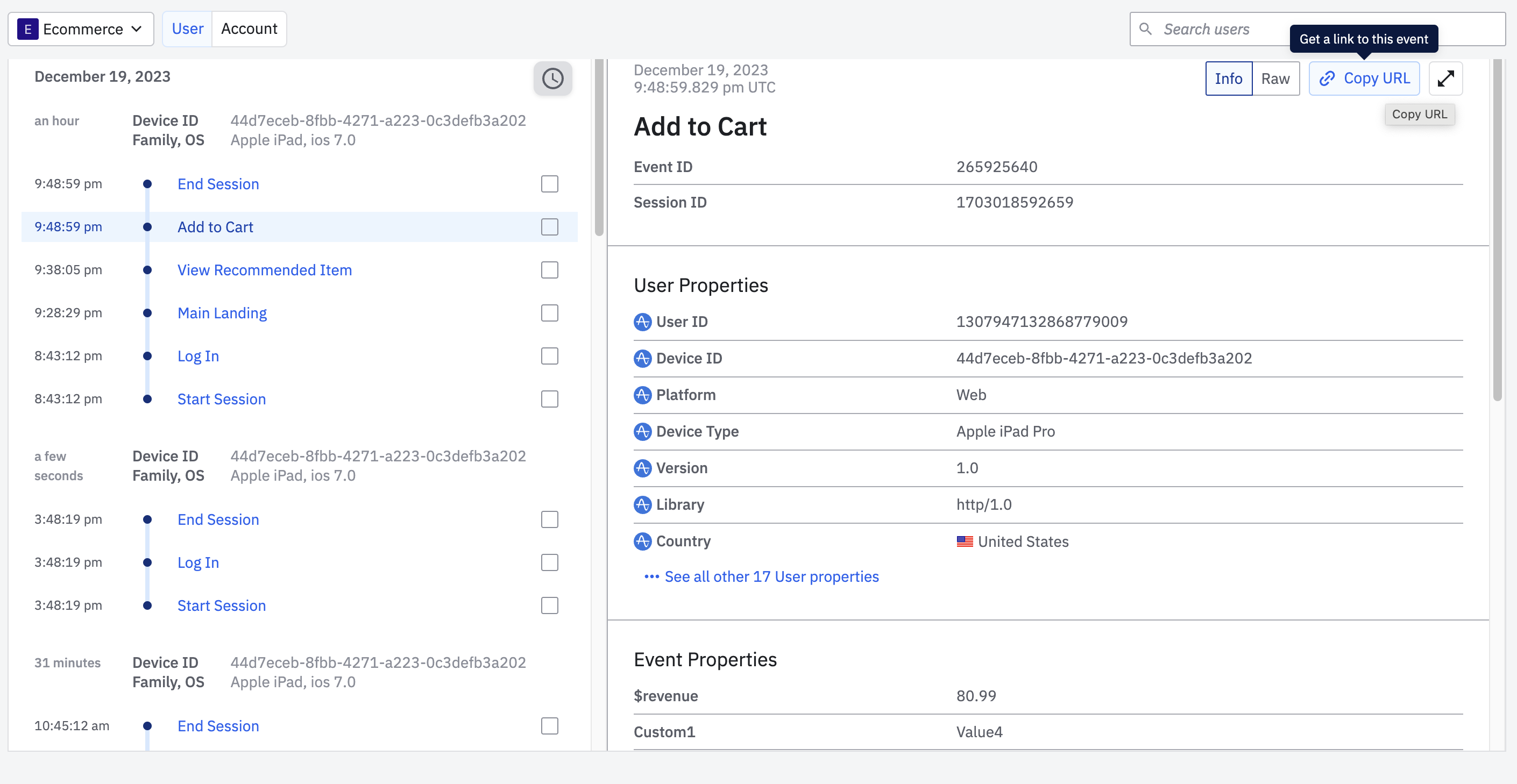
Task: Click the Amplitude icon beside Library
Action: (x=642, y=504)
